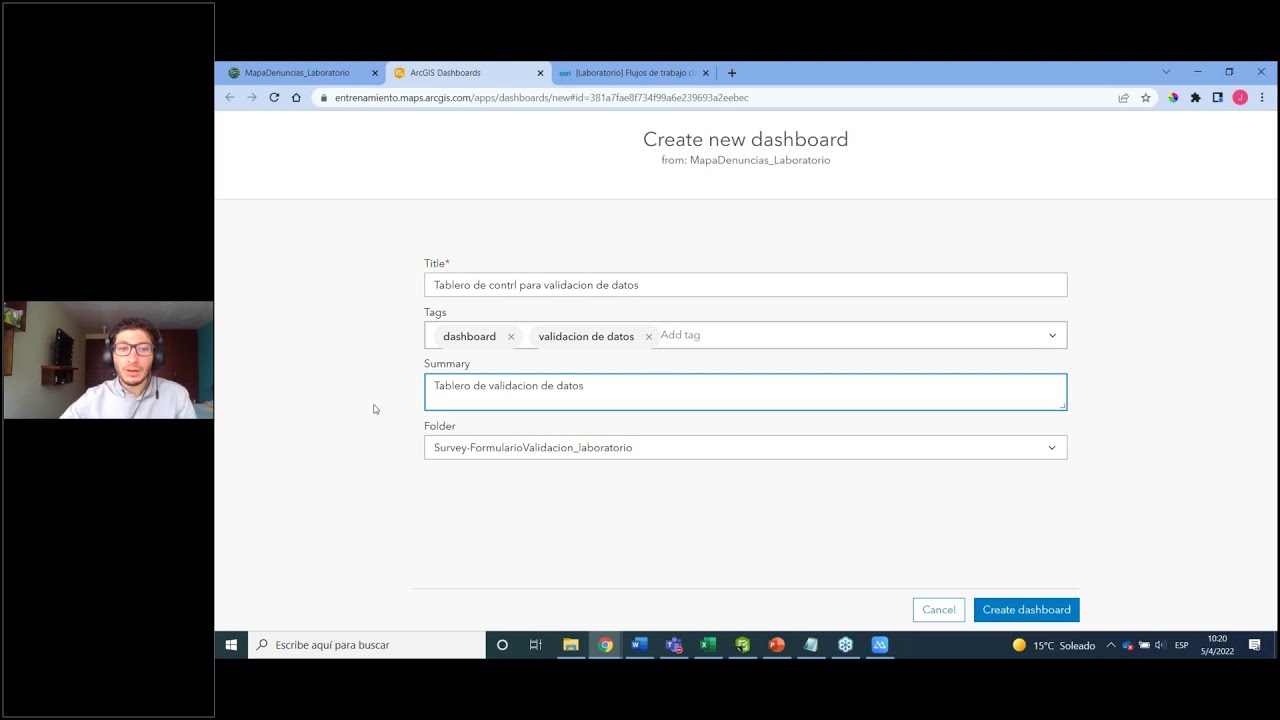This screenshot has height=720, width=1280.
Task: Click the Summary text area
Action: coord(745,392)
